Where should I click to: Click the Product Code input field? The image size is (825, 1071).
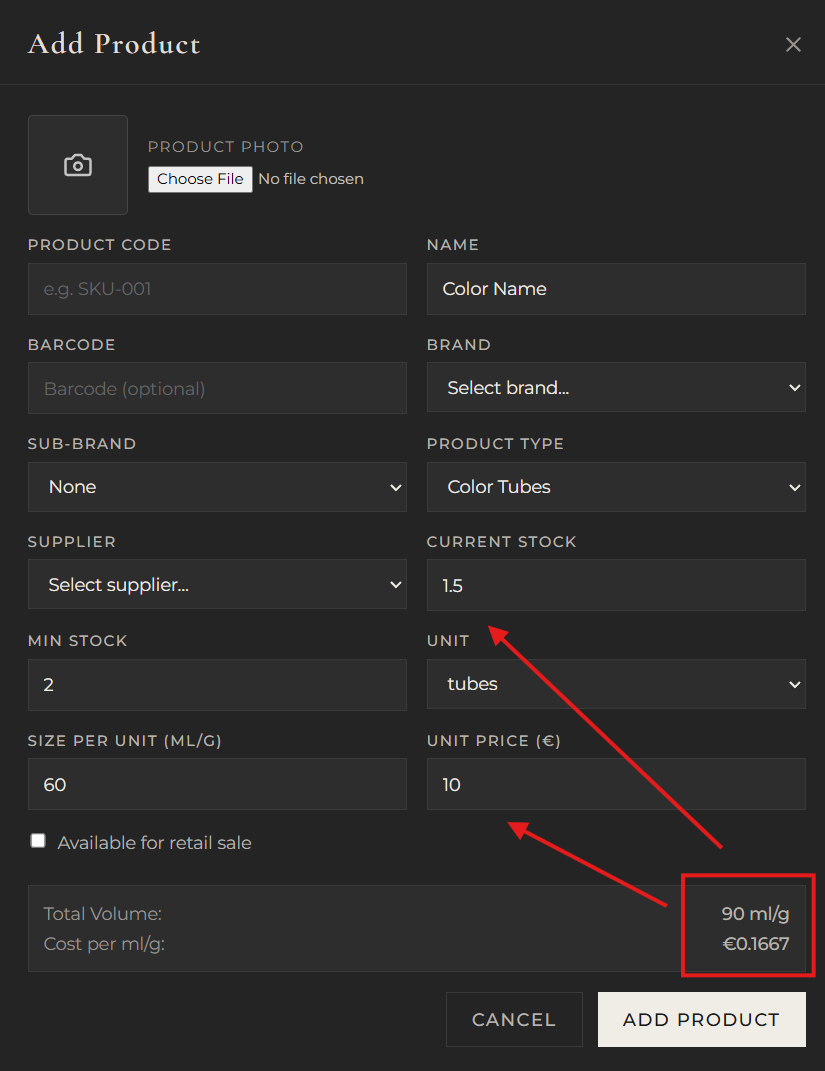(217, 288)
